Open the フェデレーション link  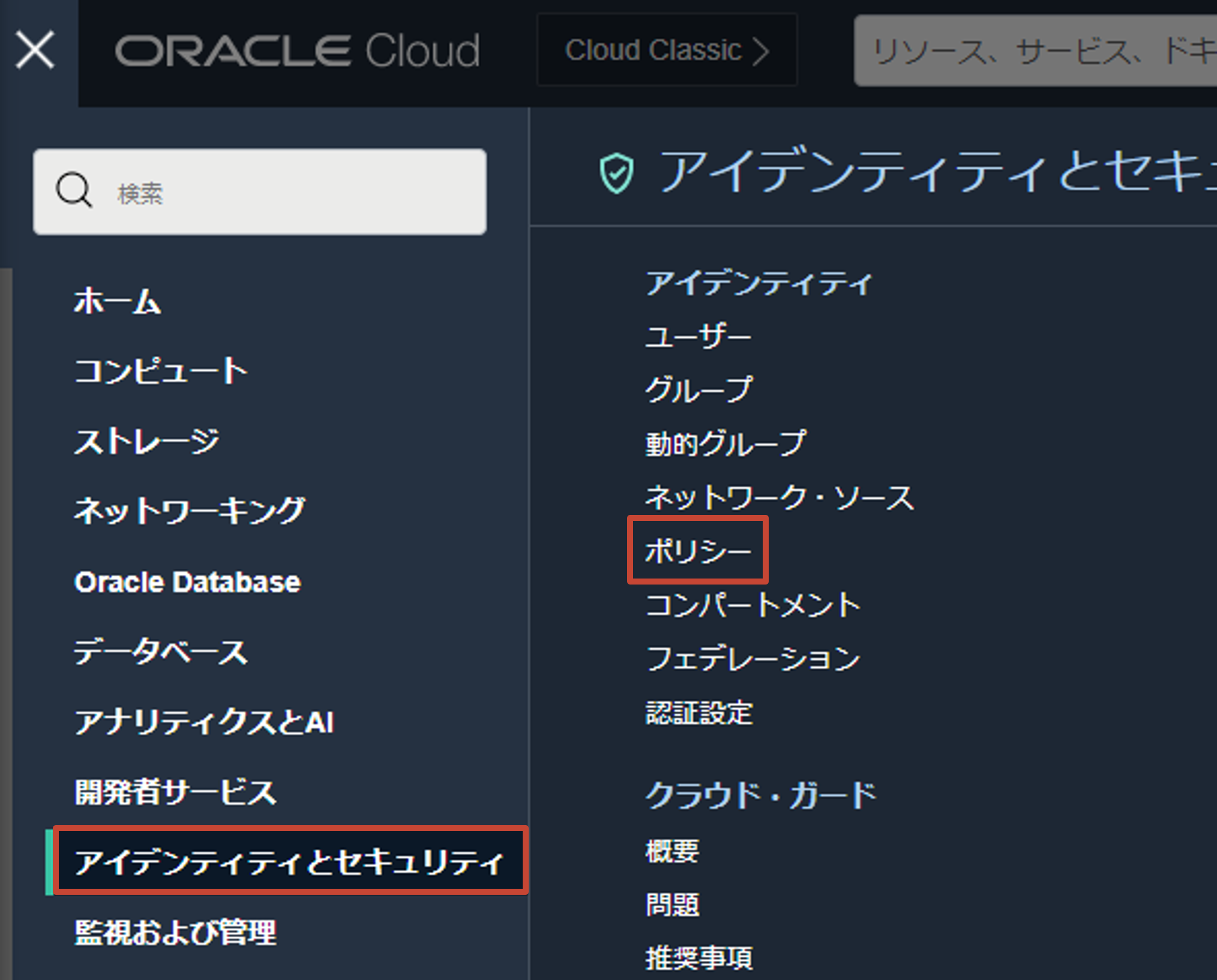[x=753, y=658]
